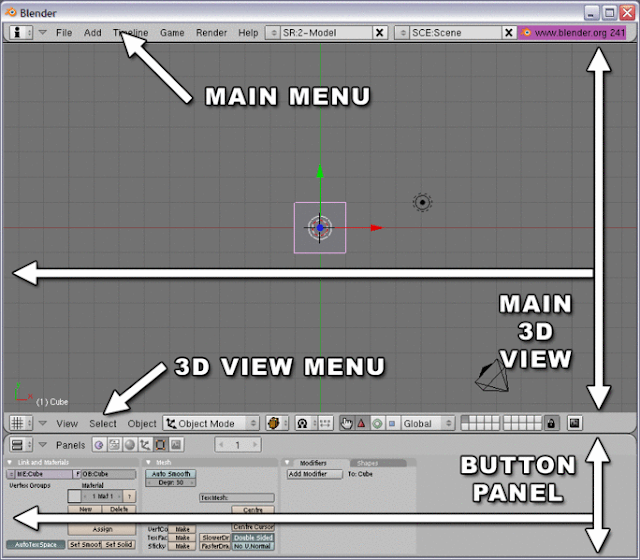Open the SCE:Scene selector arrows
Screen dimensions: 640x560
[402, 33]
